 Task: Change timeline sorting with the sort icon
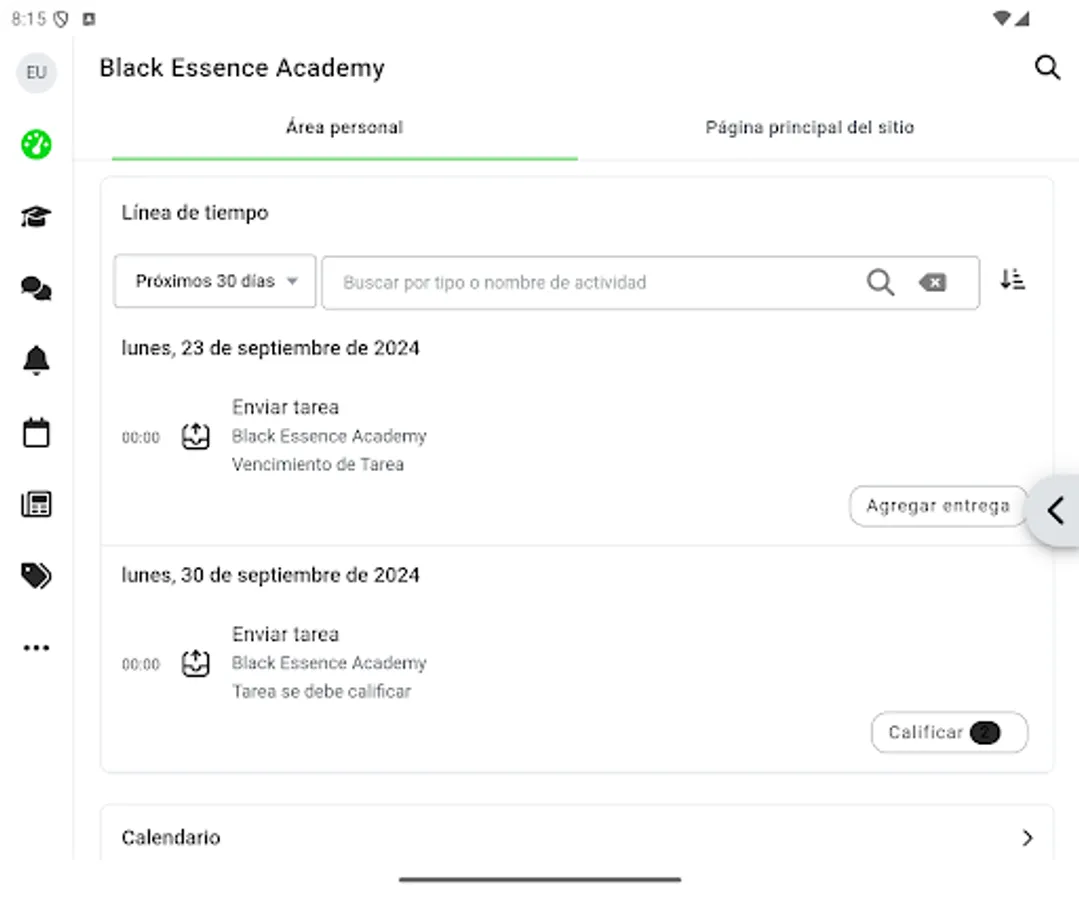pos(1012,281)
